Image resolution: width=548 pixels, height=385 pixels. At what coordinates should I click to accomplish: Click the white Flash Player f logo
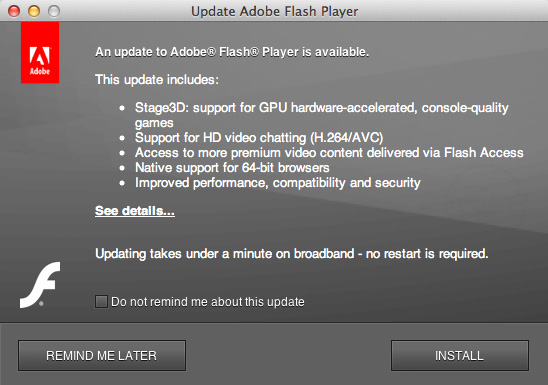point(40,285)
